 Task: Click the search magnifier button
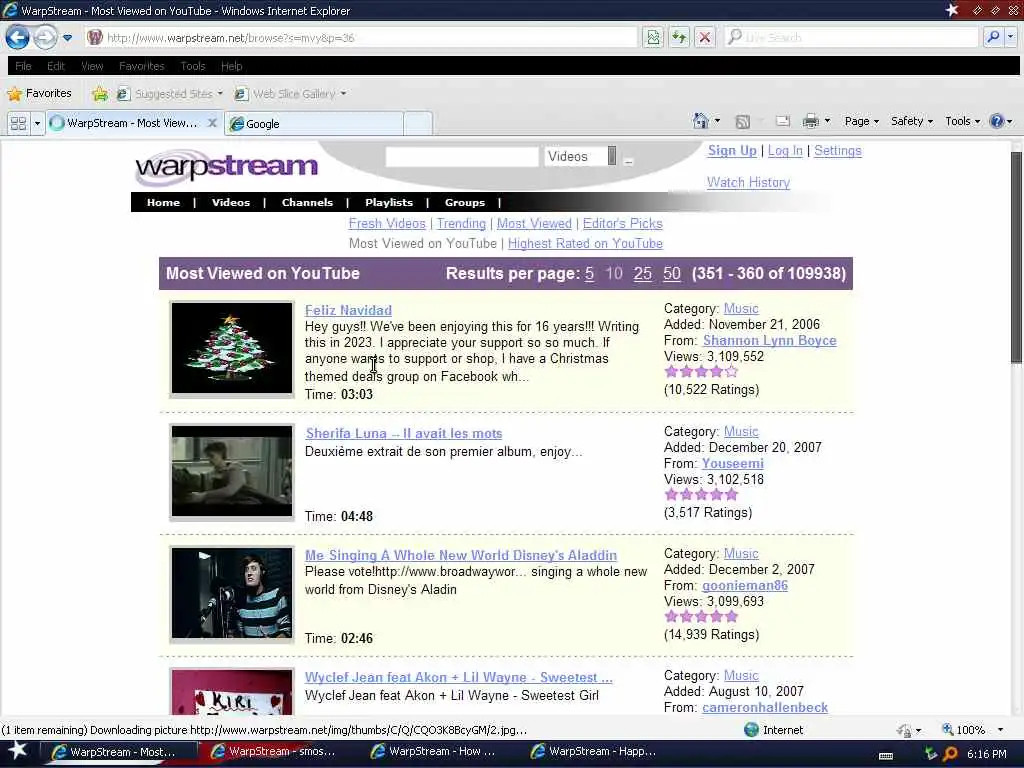(993, 37)
